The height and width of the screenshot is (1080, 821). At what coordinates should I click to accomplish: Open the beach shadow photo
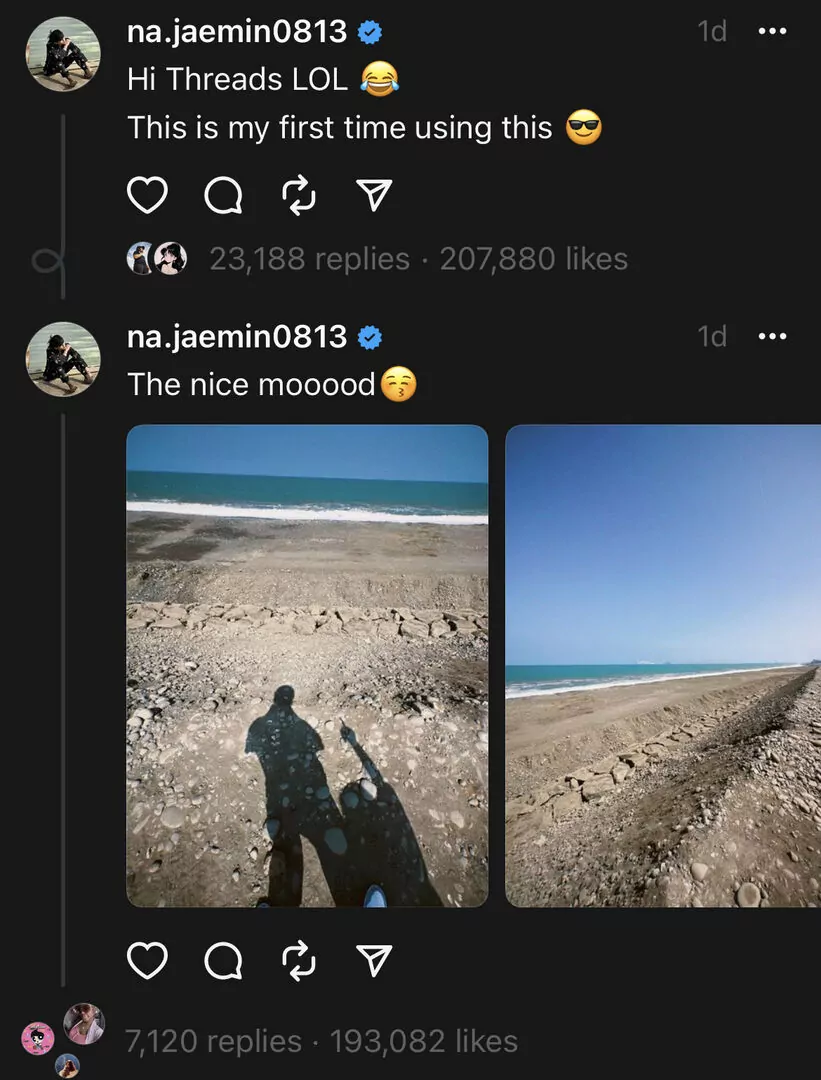pos(307,666)
